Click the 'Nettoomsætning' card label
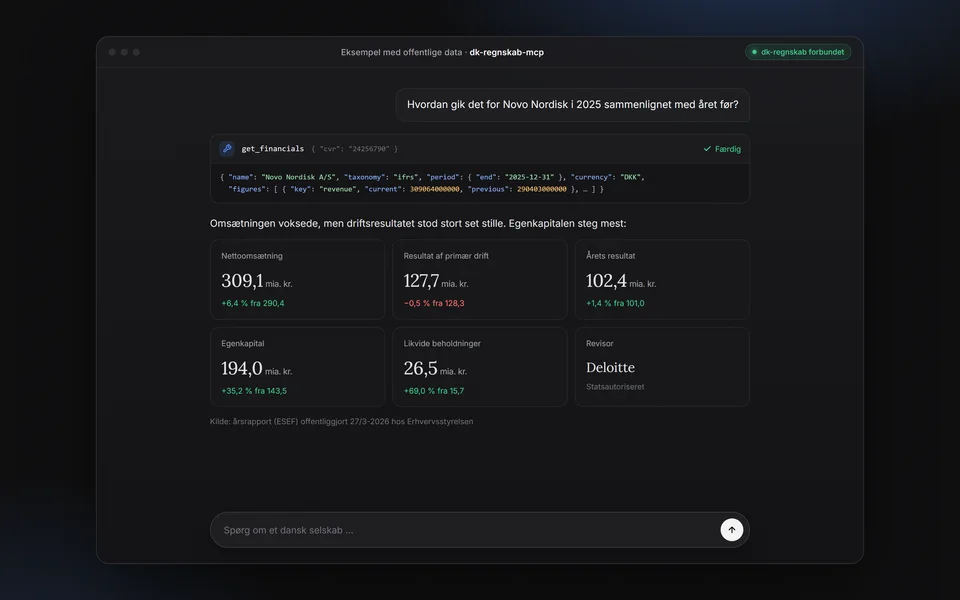The image size is (960, 600). (x=252, y=256)
